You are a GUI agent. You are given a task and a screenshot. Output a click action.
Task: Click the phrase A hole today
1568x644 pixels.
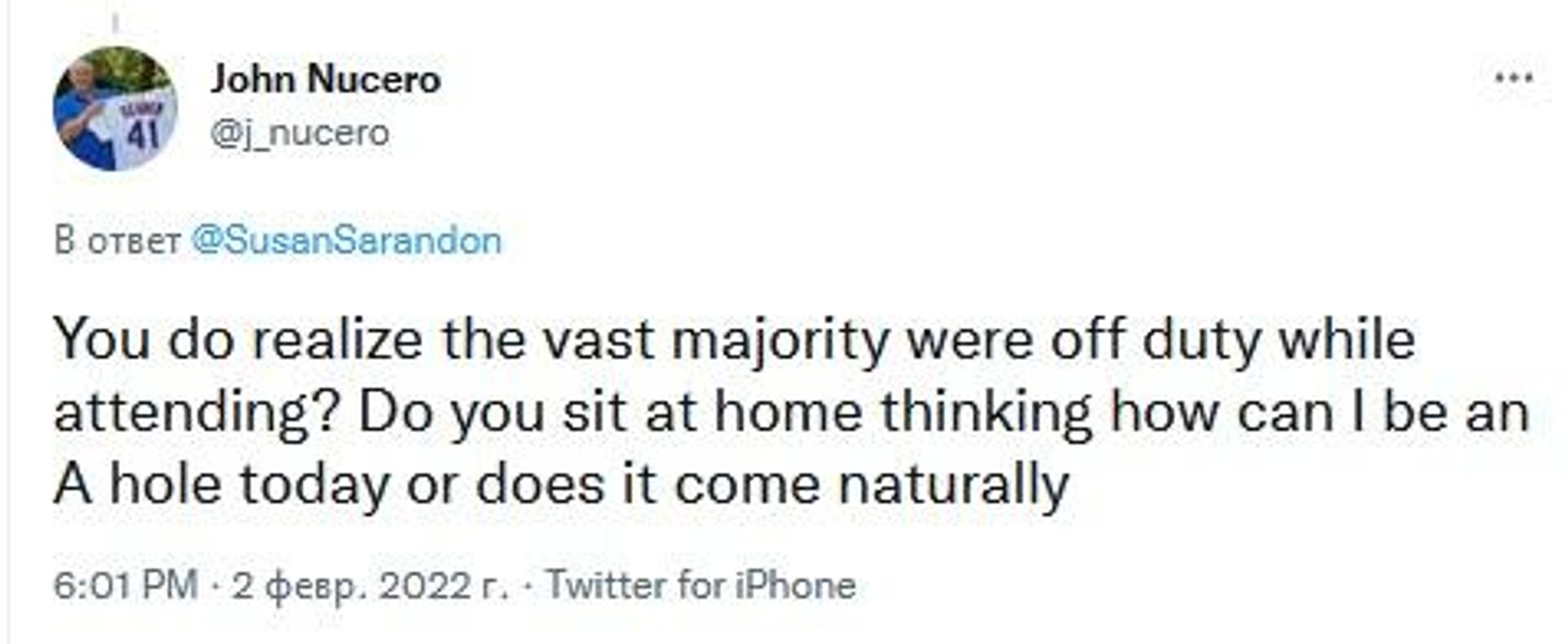tap(221, 485)
